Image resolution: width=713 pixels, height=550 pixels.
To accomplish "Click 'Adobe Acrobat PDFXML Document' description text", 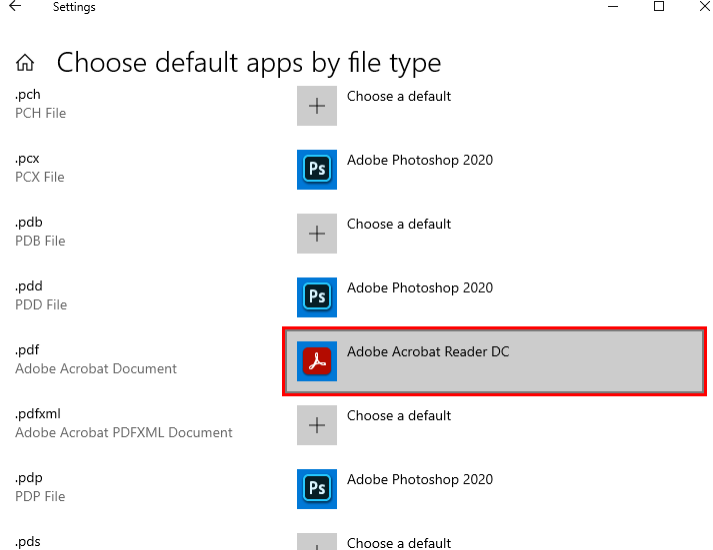I will [x=124, y=432].
